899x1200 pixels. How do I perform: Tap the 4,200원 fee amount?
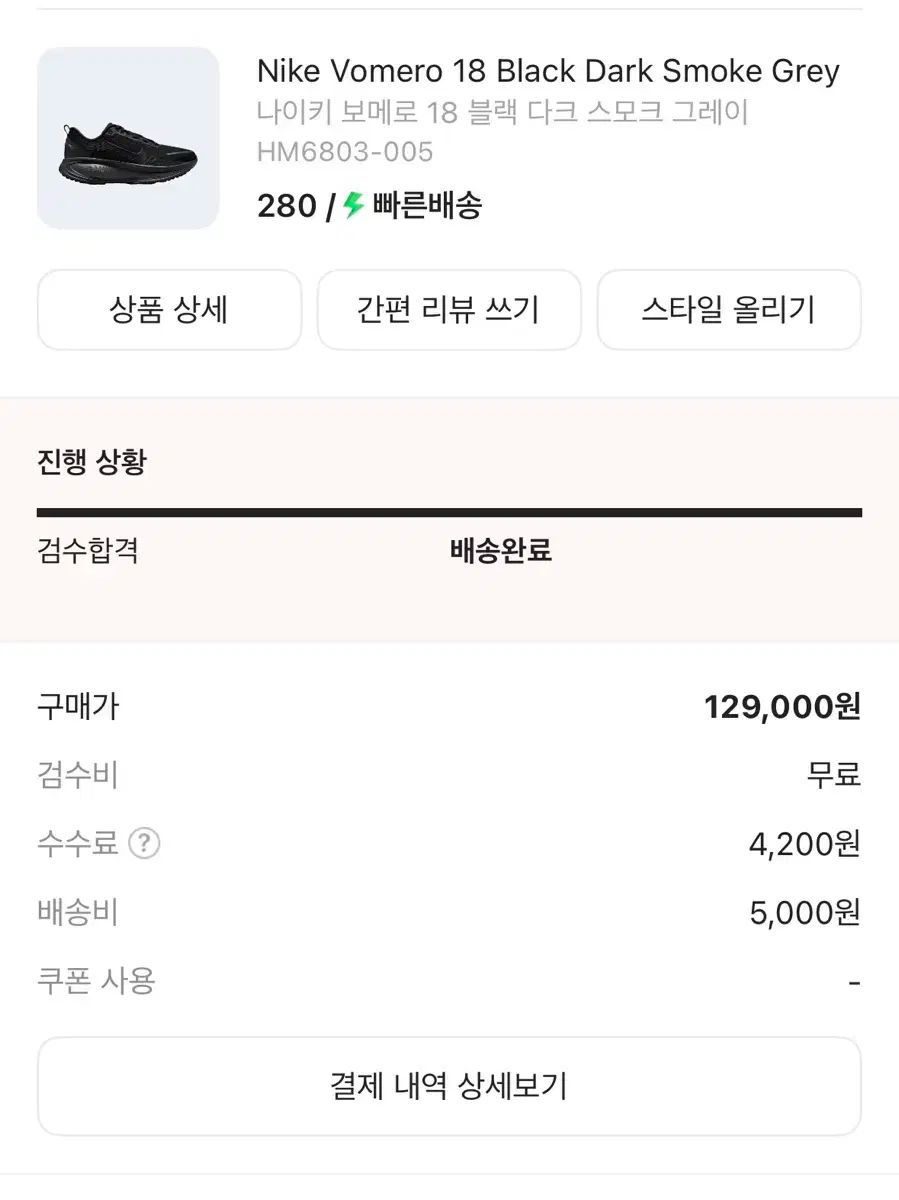(804, 845)
